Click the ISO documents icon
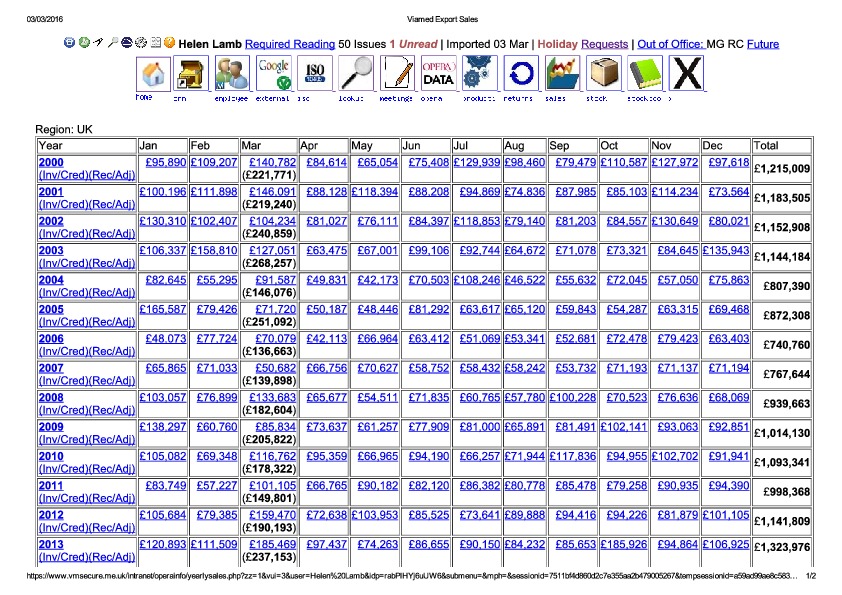The image size is (842, 595). click(x=315, y=74)
